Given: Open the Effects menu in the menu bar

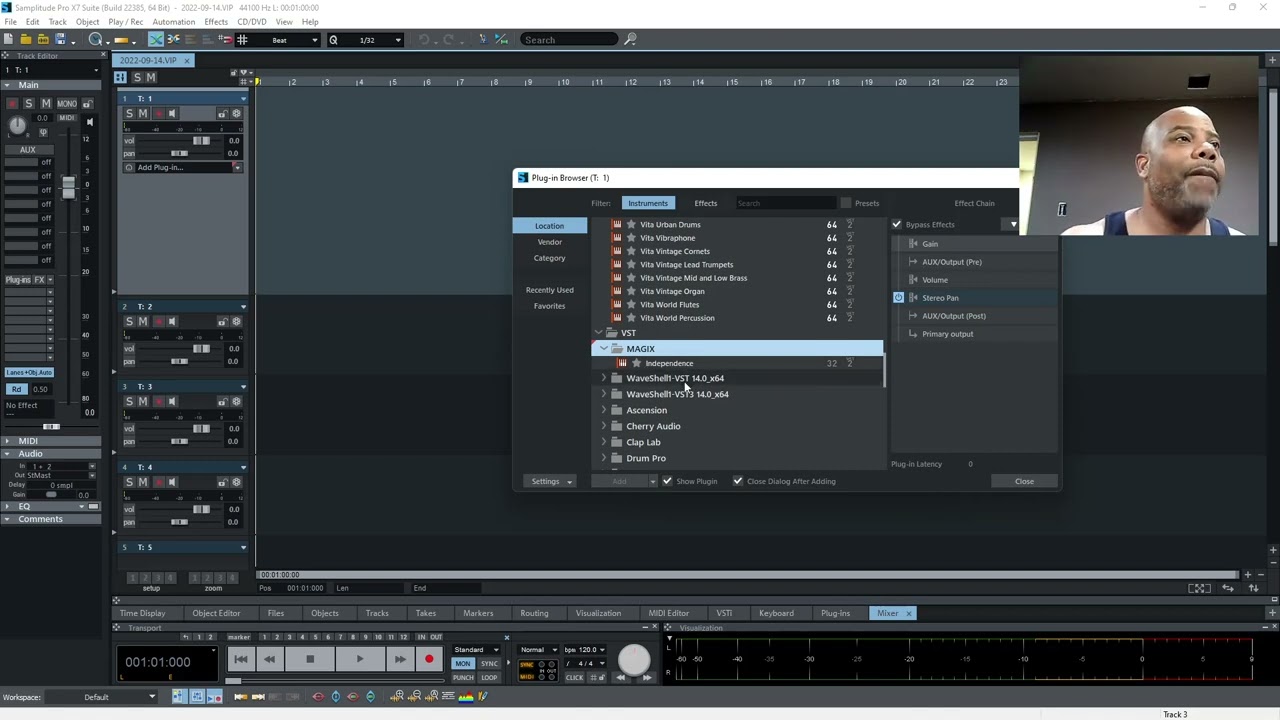Looking at the screenshot, I should [216, 22].
